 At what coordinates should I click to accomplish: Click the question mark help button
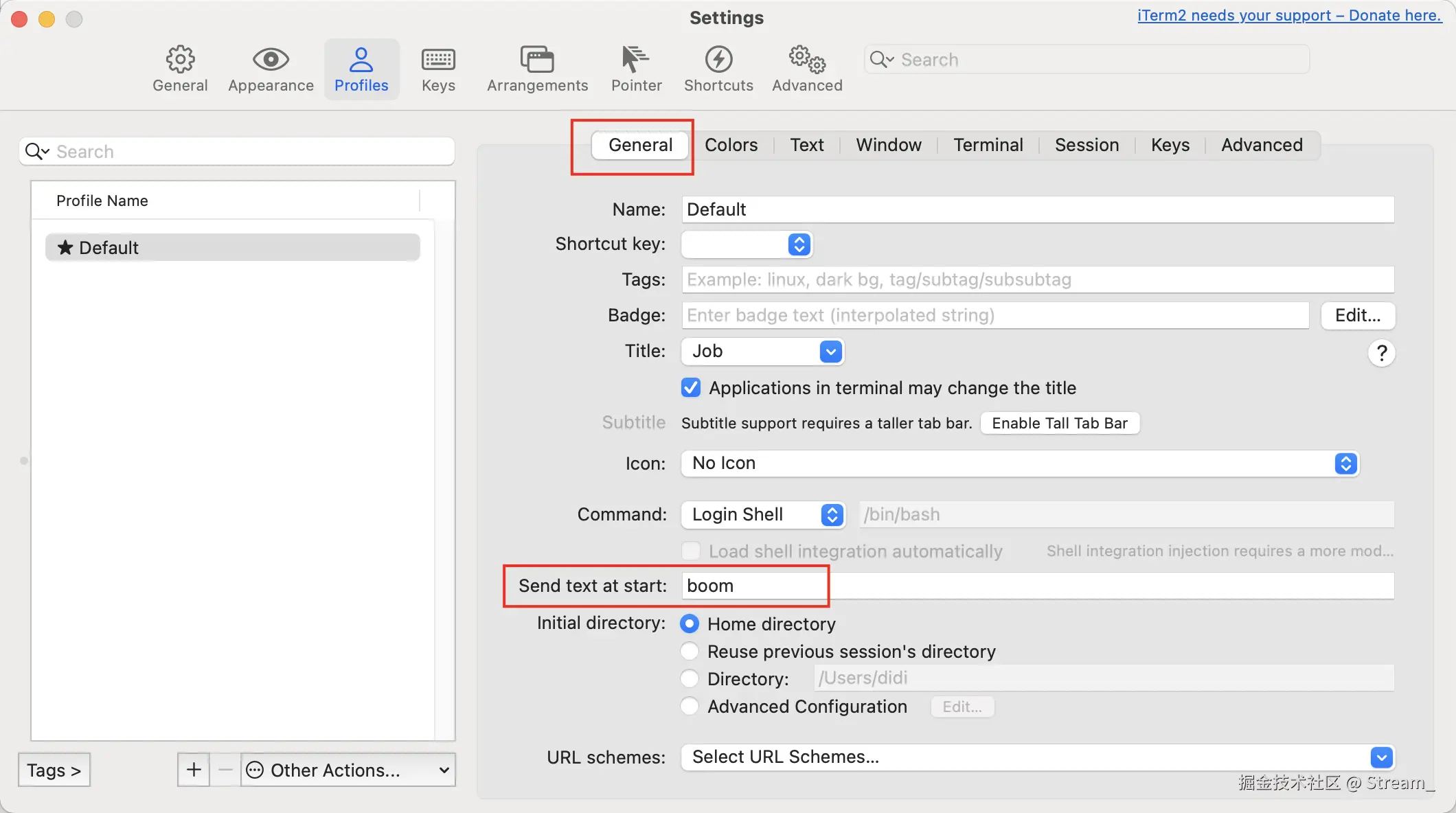coord(1381,353)
